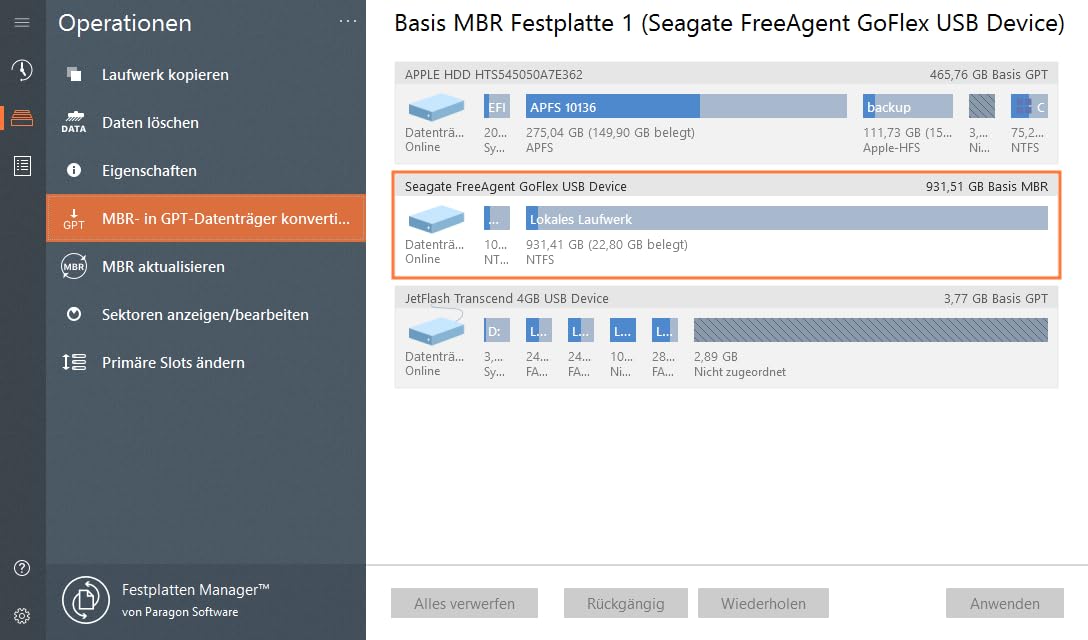Click the Eigenschaften info icon
Screen dimensions: 1088x640
point(74,170)
